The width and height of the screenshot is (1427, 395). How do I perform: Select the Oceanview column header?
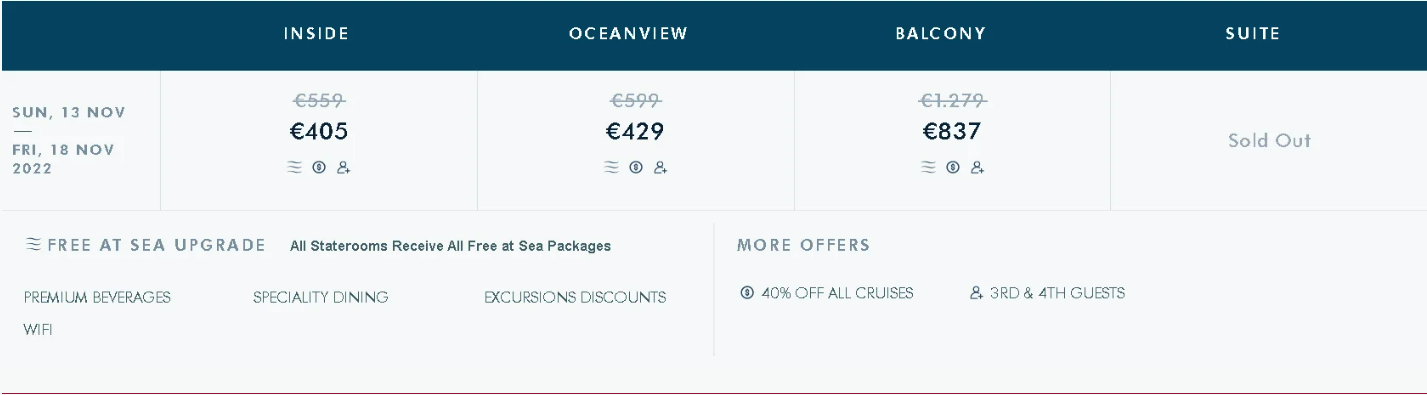[x=628, y=33]
